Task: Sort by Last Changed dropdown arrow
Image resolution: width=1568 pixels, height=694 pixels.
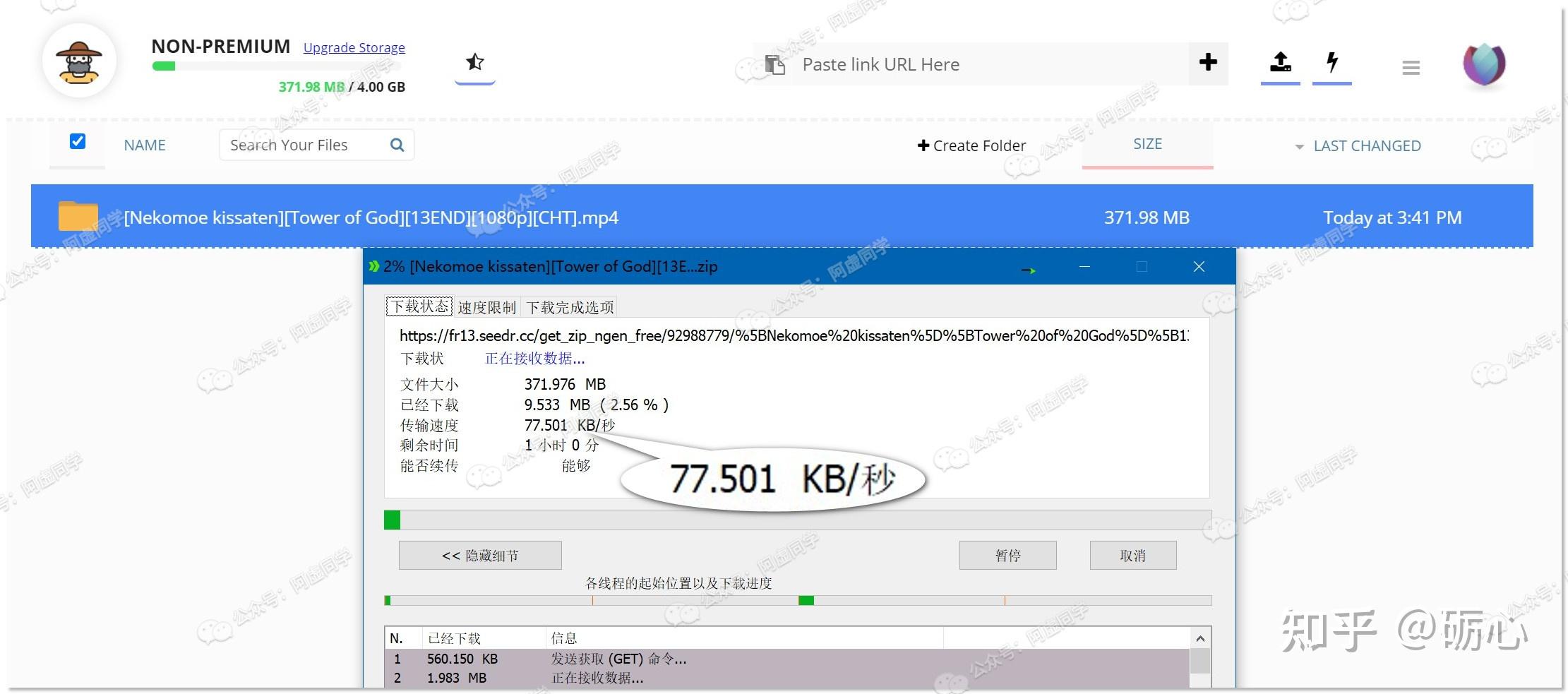Action: click(1299, 147)
